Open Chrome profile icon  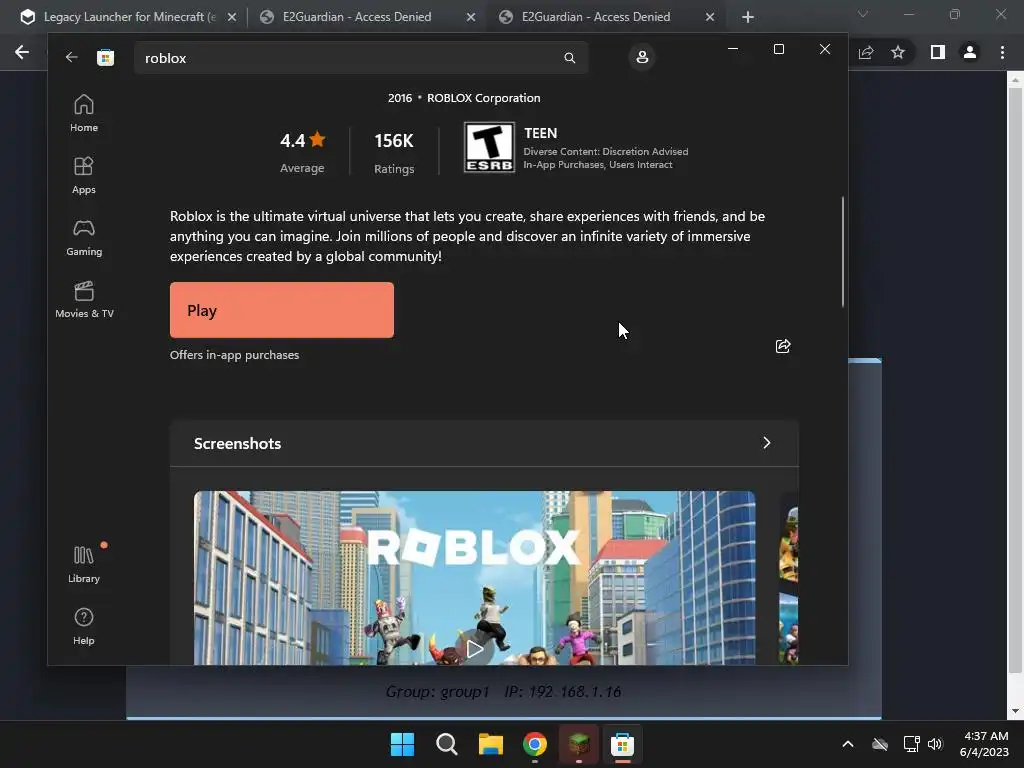pyautogui.click(x=970, y=52)
